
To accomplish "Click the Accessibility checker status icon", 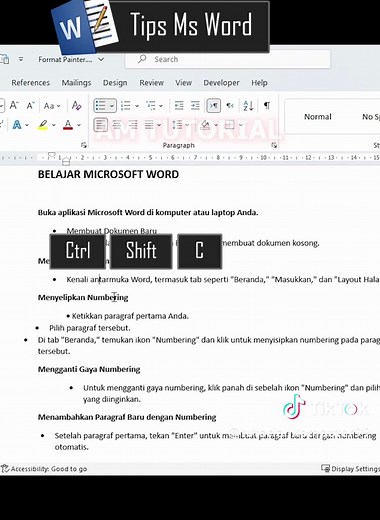I will click(x=5, y=469).
